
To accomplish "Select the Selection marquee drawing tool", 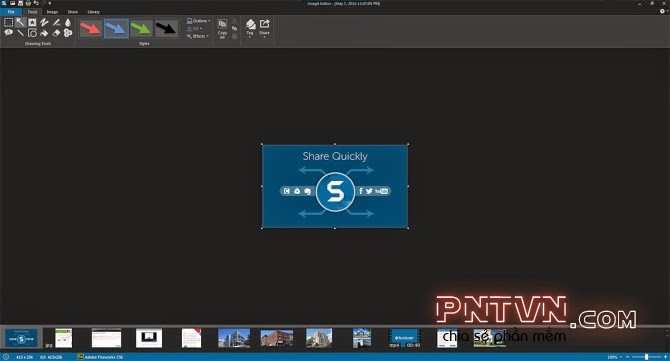I will (x=9, y=22).
